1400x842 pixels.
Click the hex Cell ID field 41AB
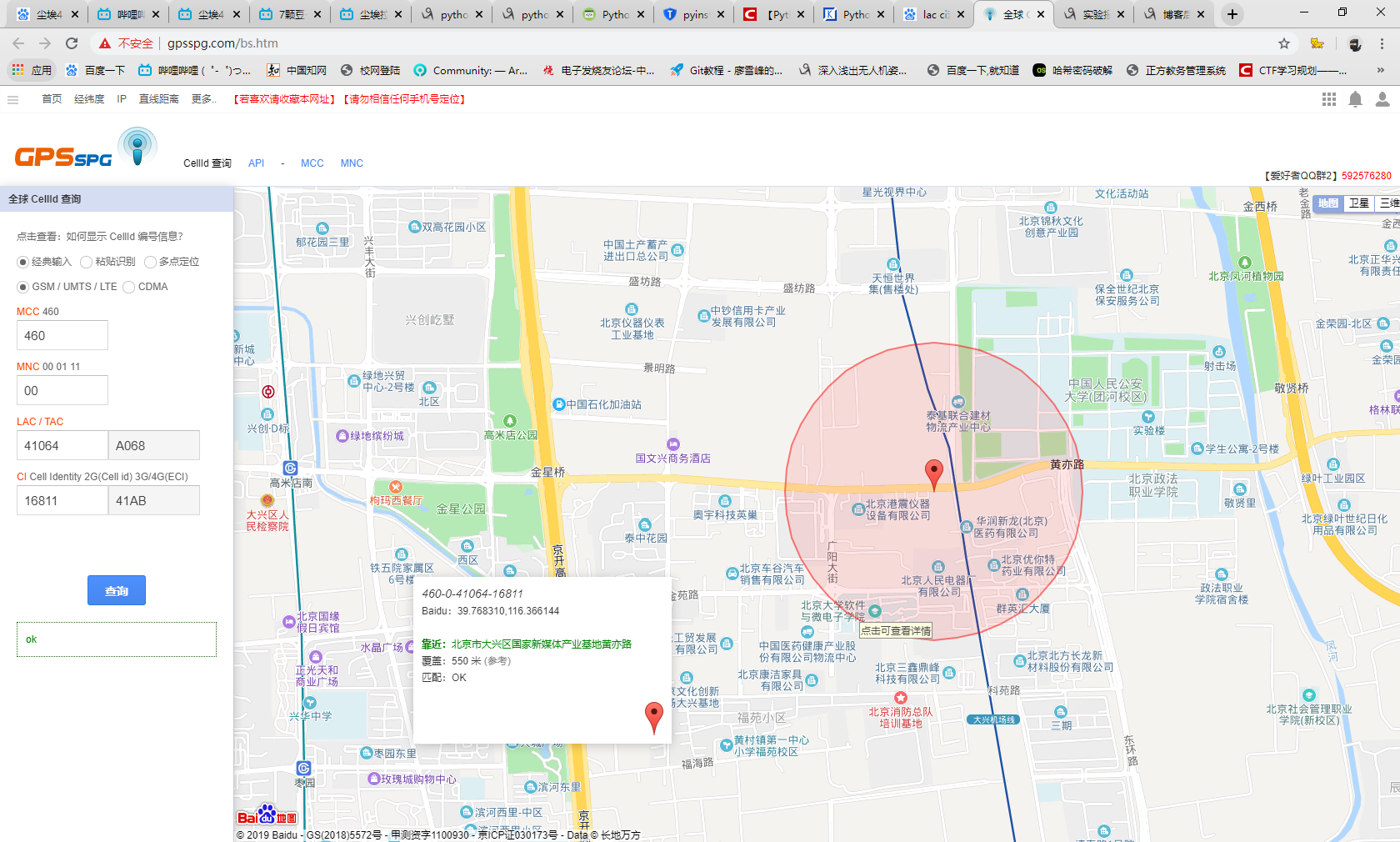click(x=154, y=500)
